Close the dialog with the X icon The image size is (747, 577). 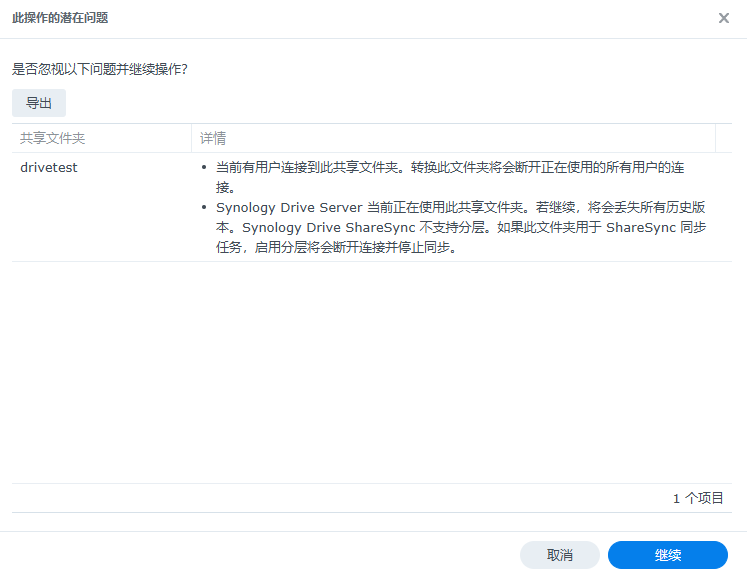[x=724, y=18]
